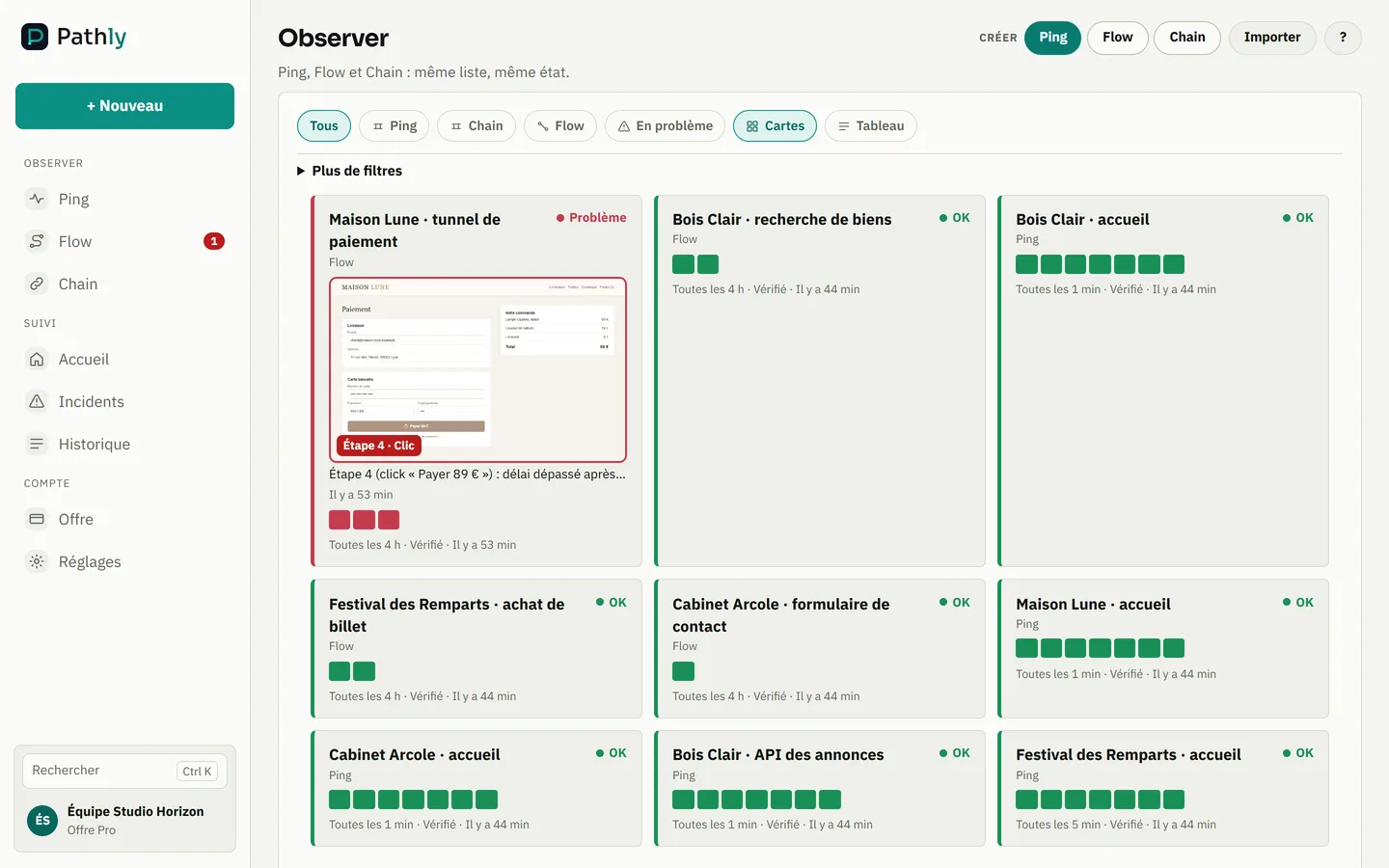Open Chain in the sidebar
This screenshot has width=1389, height=868.
click(x=124, y=284)
